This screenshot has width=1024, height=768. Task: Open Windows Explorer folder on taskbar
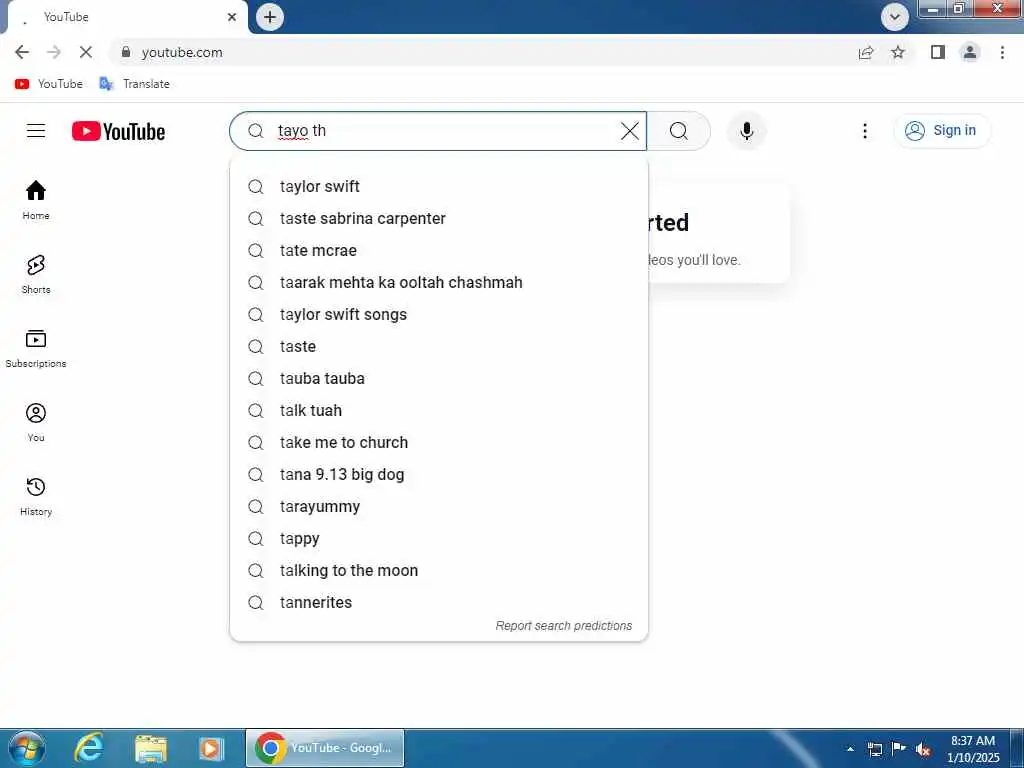pyautogui.click(x=151, y=748)
